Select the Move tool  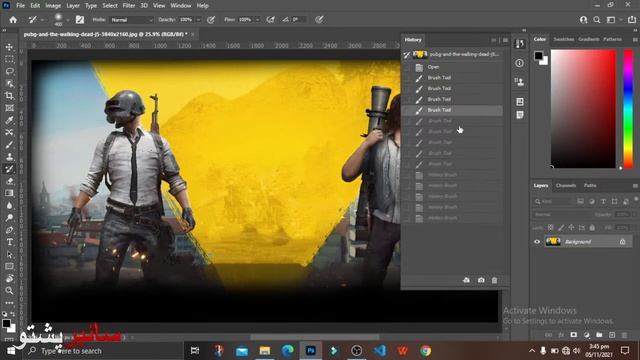point(9,47)
